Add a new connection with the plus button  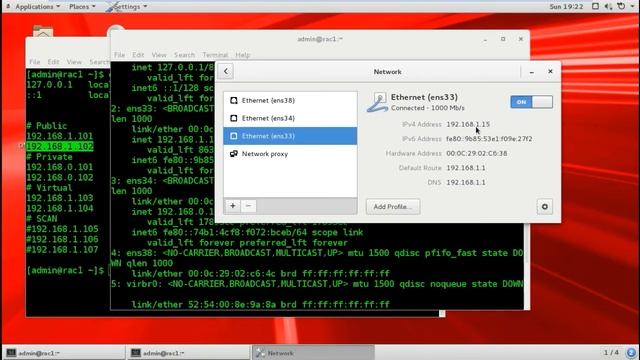(233, 206)
